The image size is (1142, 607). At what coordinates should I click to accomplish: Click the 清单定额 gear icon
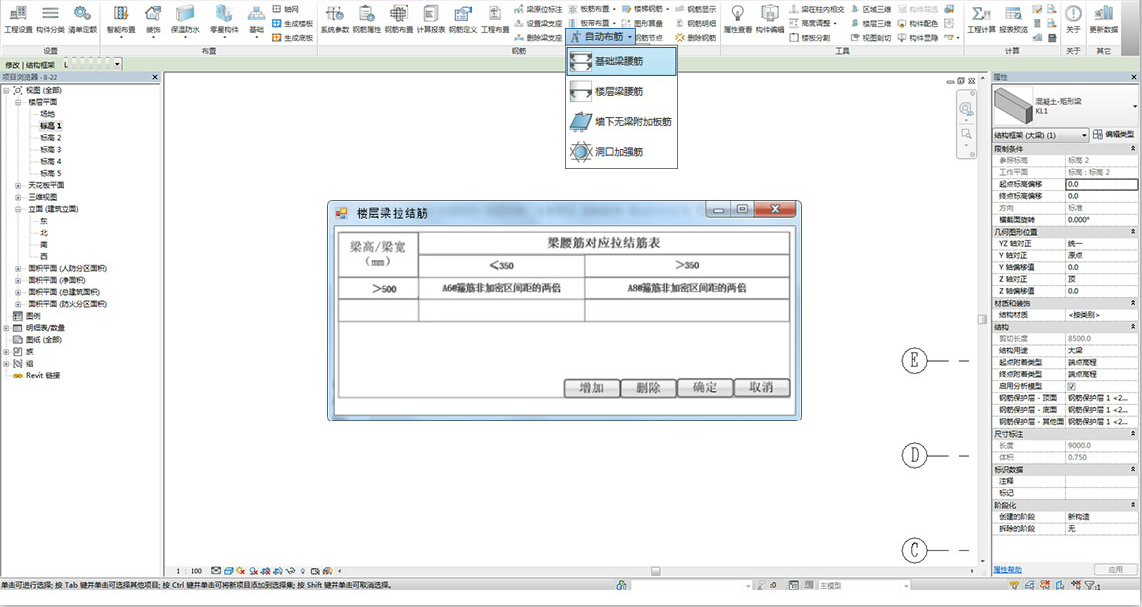pyautogui.click(x=82, y=17)
